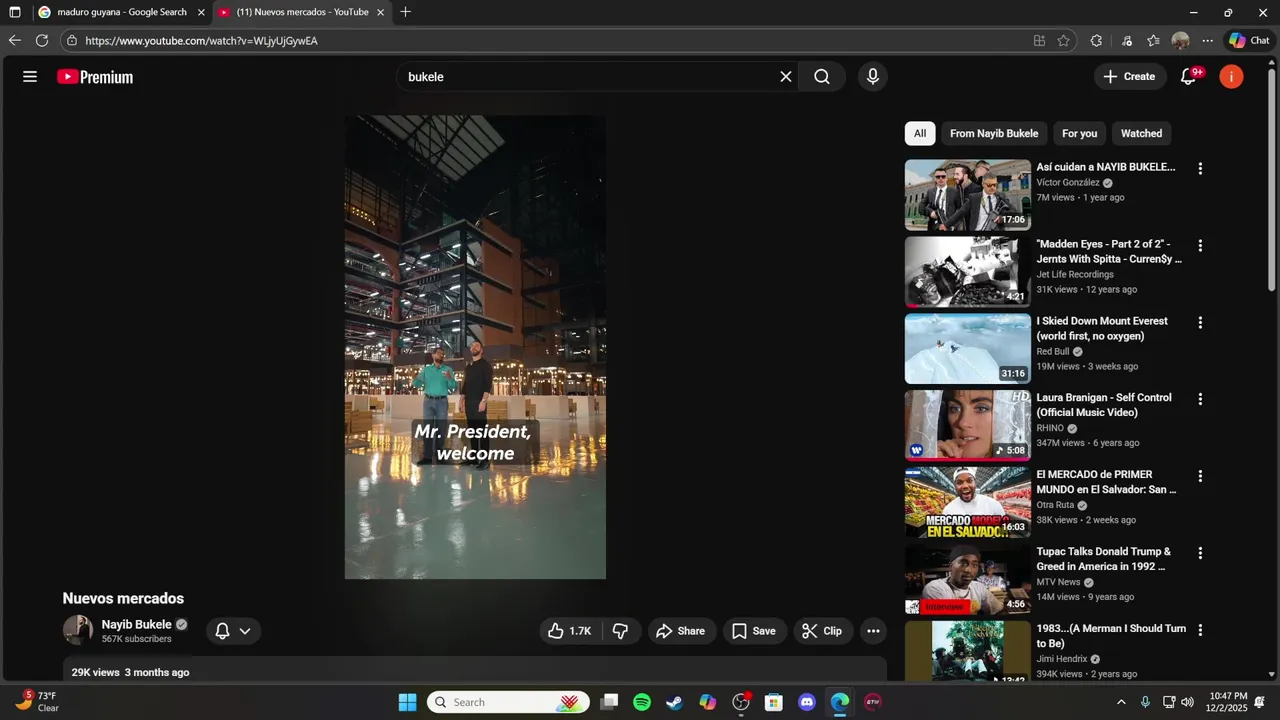Open the split screen apps icon
The height and width of the screenshot is (720, 1280).
[x=1039, y=41]
